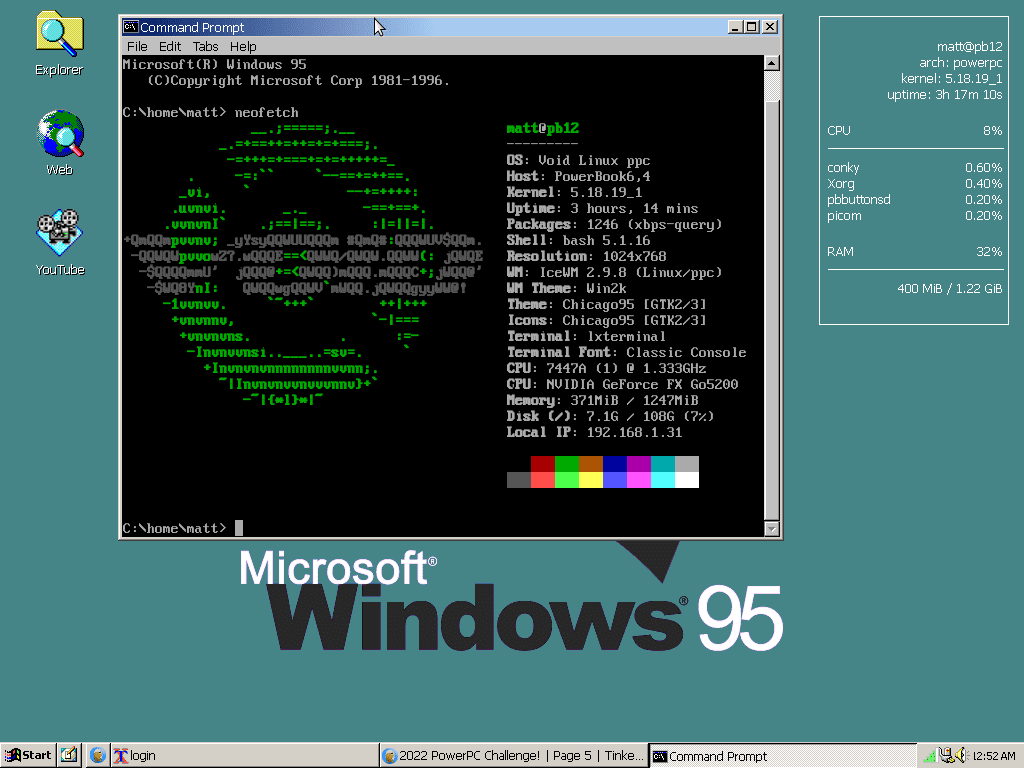Click "400 MiB / 1.22 GiB" in the conky panel
This screenshot has height=768, width=1024.
pyautogui.click(x=950, y=289)
